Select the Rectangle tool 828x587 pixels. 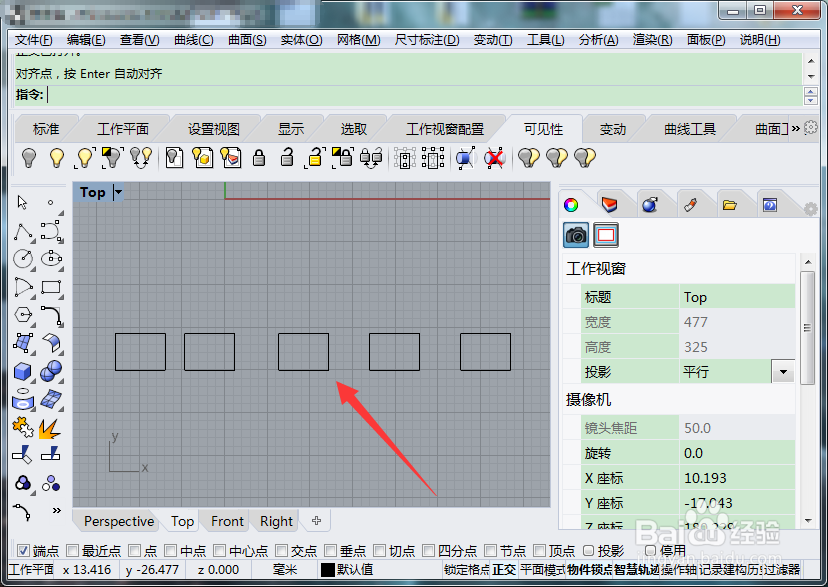click(x=51, y=287)
